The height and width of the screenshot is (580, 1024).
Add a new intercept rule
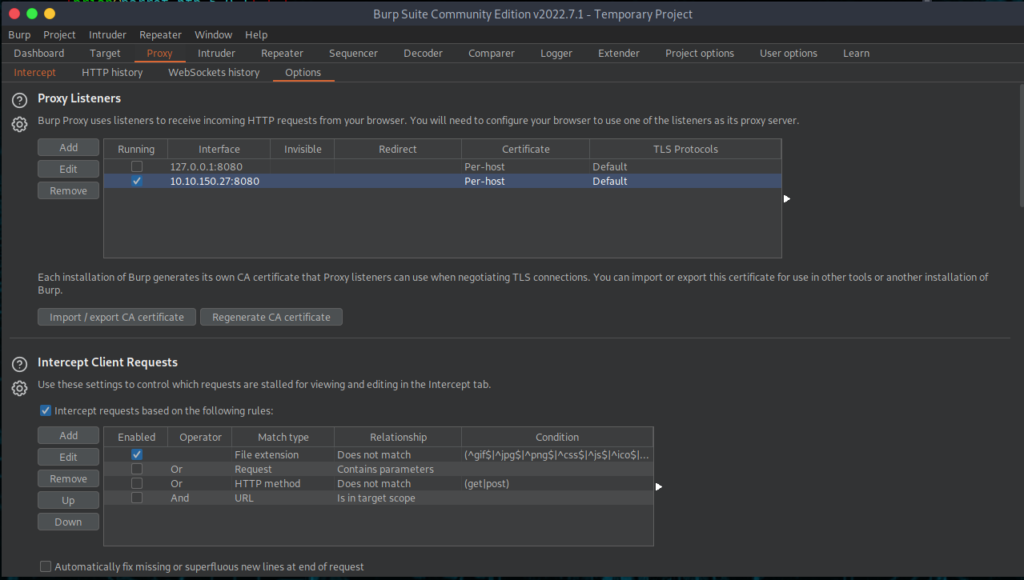(x=69, y=436)
